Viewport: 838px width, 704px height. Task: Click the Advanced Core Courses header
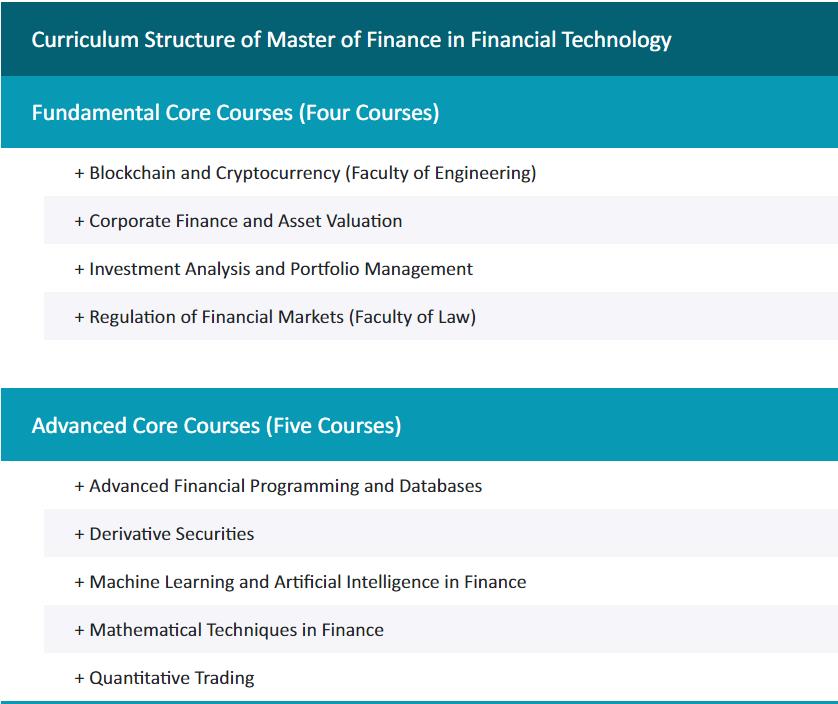pos(216,425)
